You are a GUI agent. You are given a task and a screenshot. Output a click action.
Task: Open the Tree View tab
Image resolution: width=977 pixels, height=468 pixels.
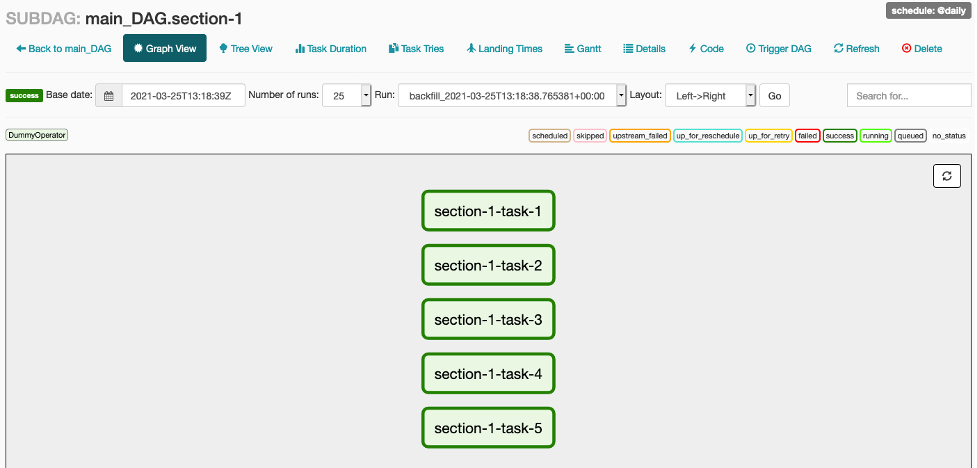(245, 48)
